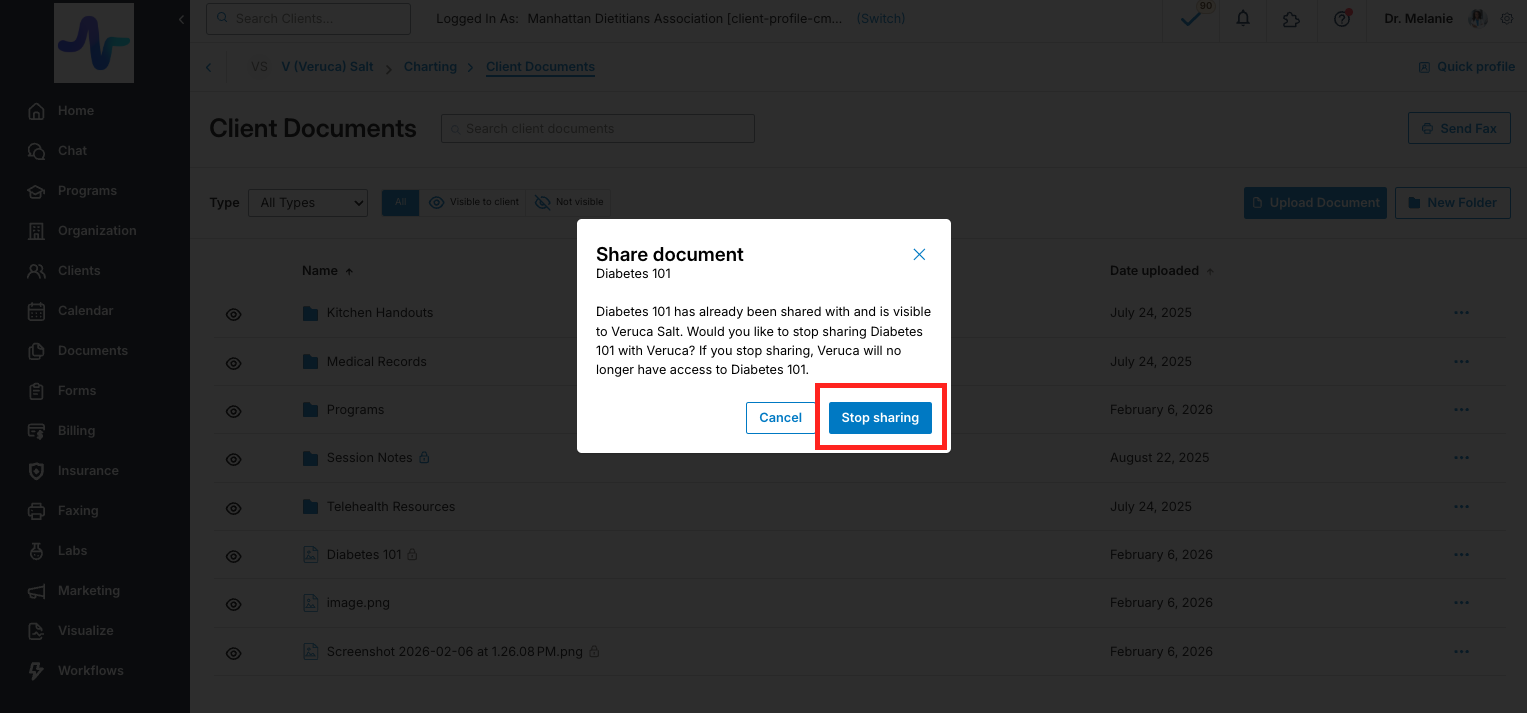The image size is (1527, 713).
Task: Click the Insurance shield icon
Action: [37, 471]
